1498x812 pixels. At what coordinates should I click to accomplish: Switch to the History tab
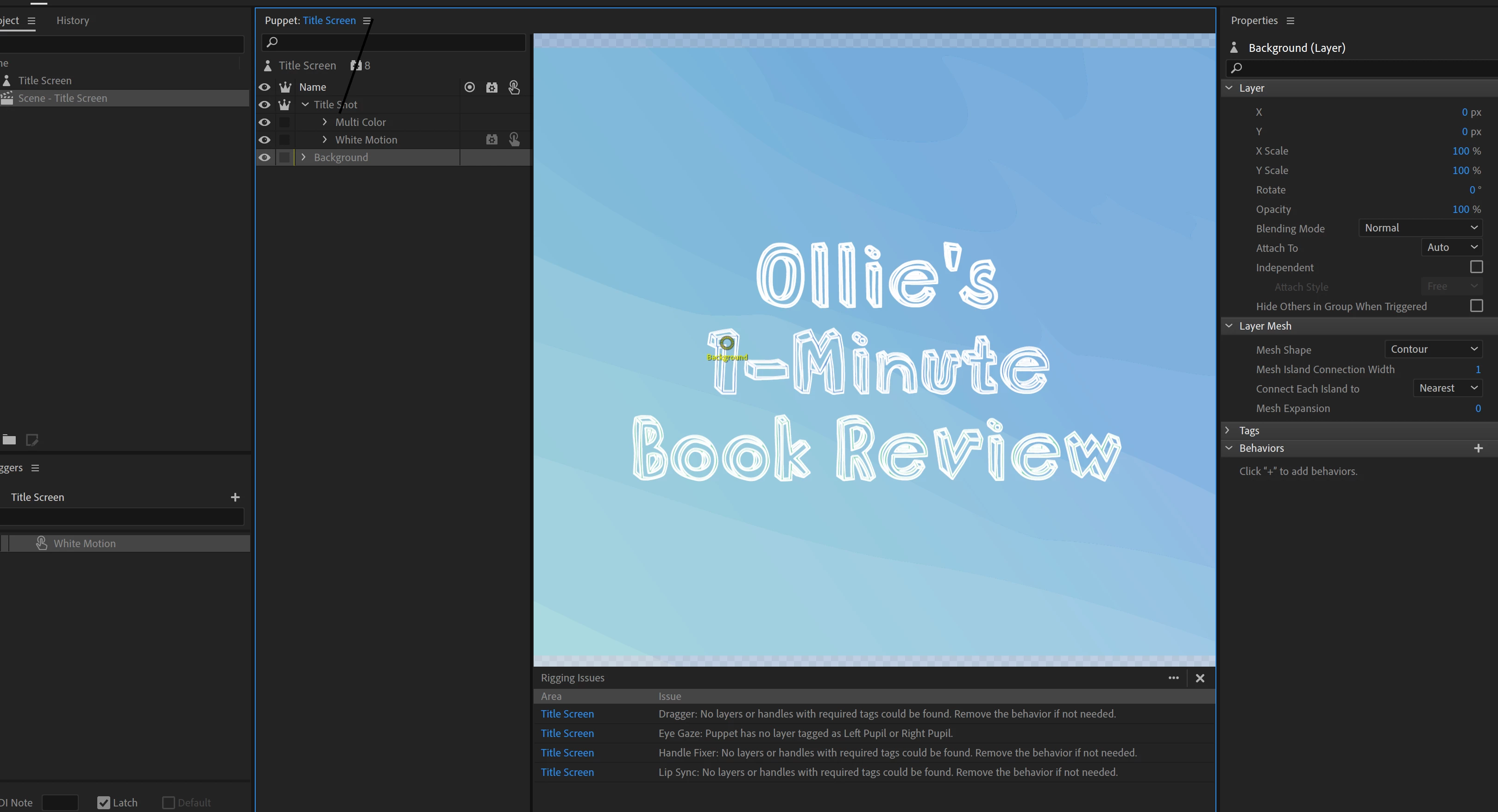pos(73,21)
